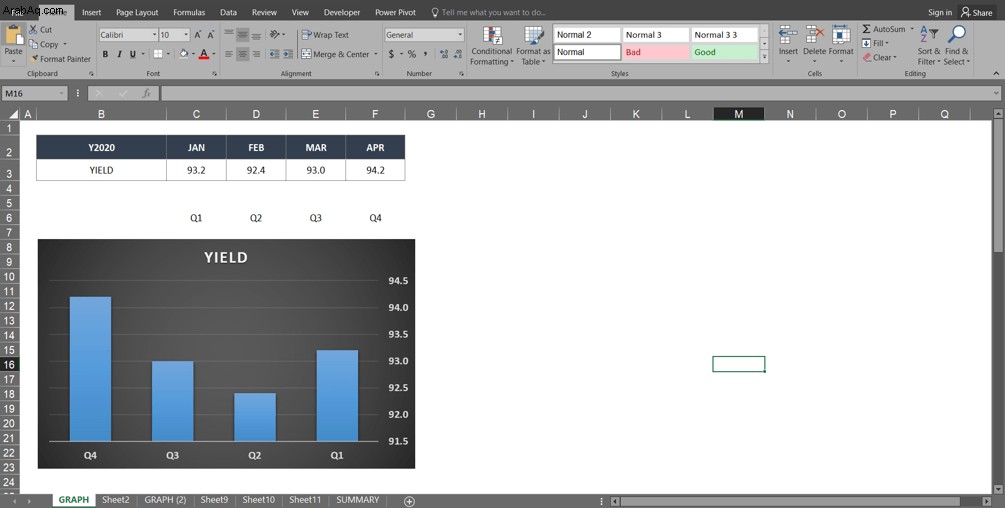Image resolution: width=1005 pixels, height=508 pixels.
Task: Toggle middle align for cell
Action: 242,35
